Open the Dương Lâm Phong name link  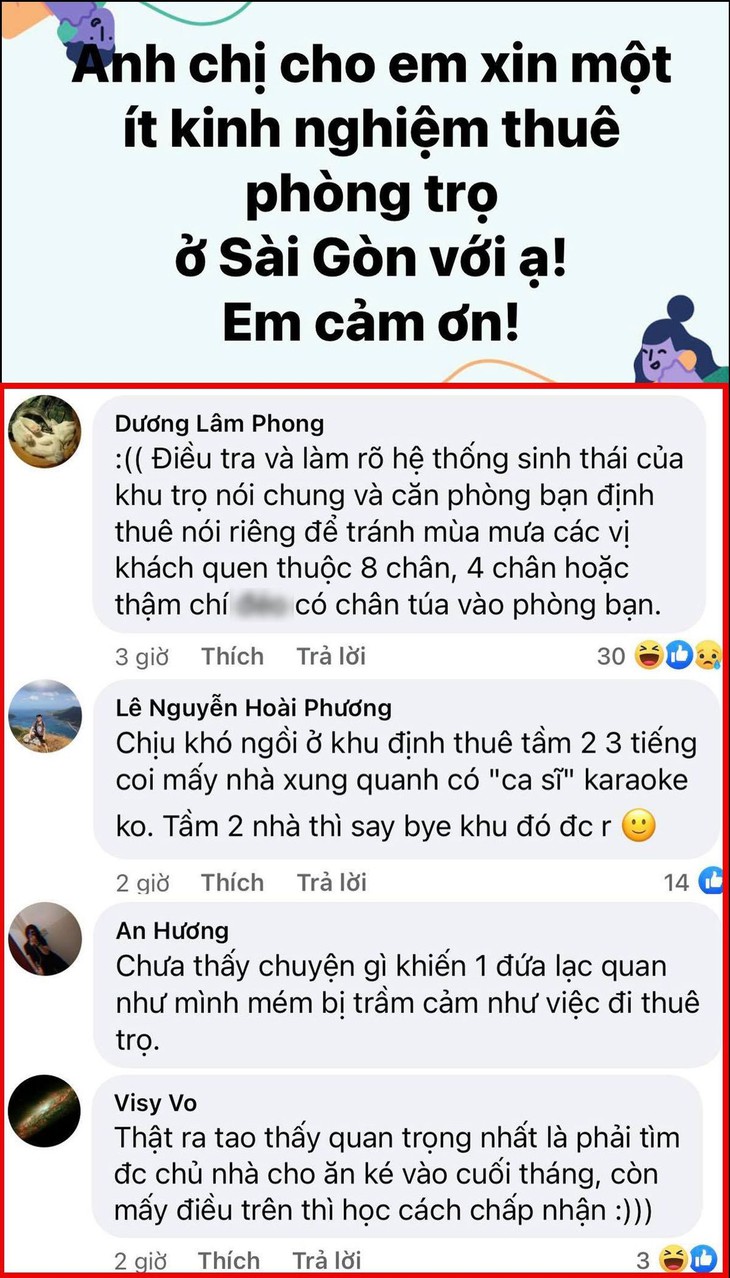pyautogui.click(x=220, y=424)
